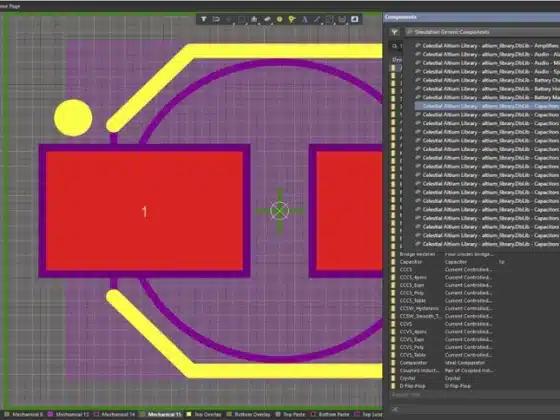Select the Place Region polygon tool
The width and height of the screenshot is (560, 420).
(330, 19)
